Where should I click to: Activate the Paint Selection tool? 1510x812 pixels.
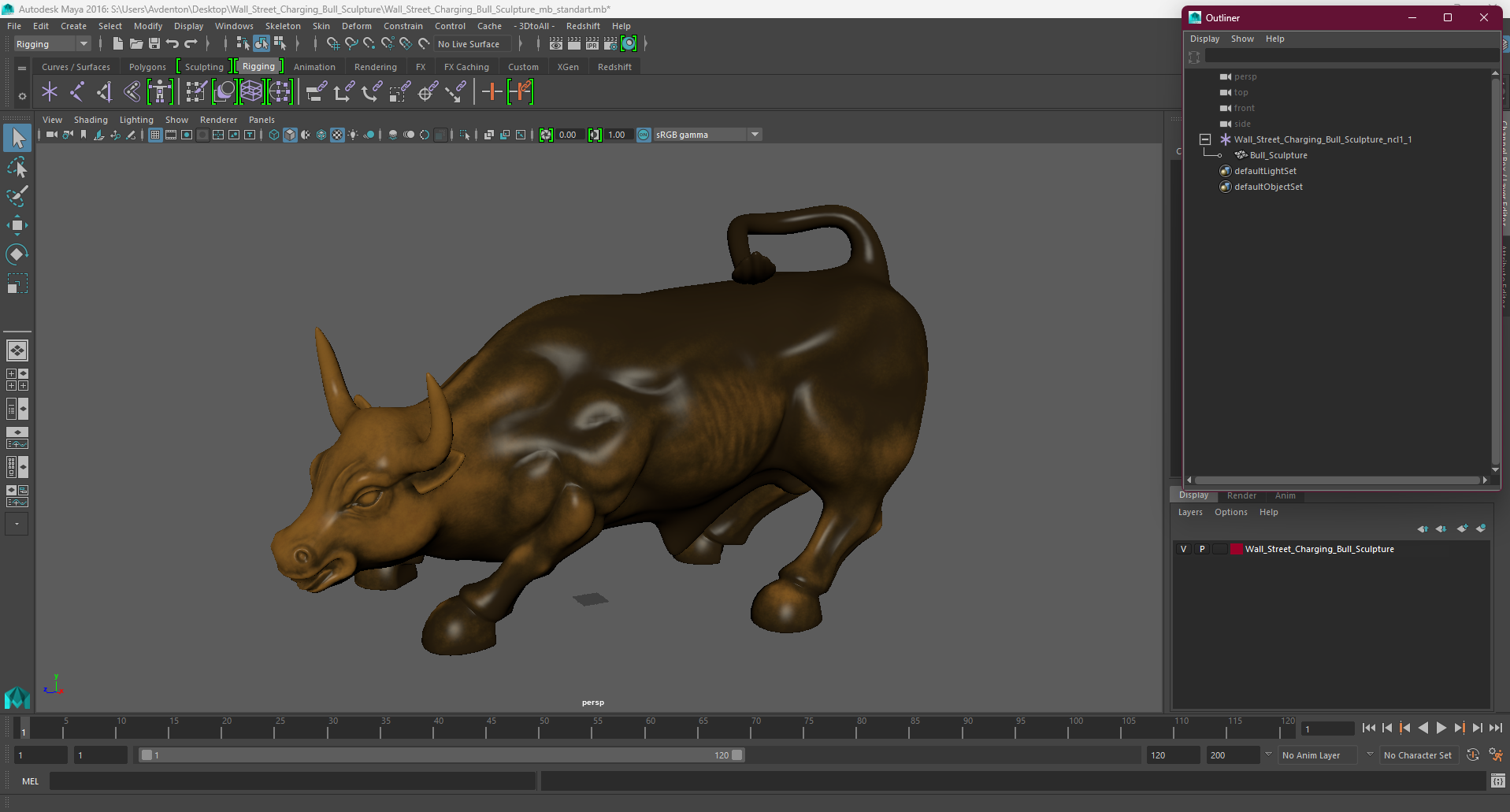tap(17, 196)
